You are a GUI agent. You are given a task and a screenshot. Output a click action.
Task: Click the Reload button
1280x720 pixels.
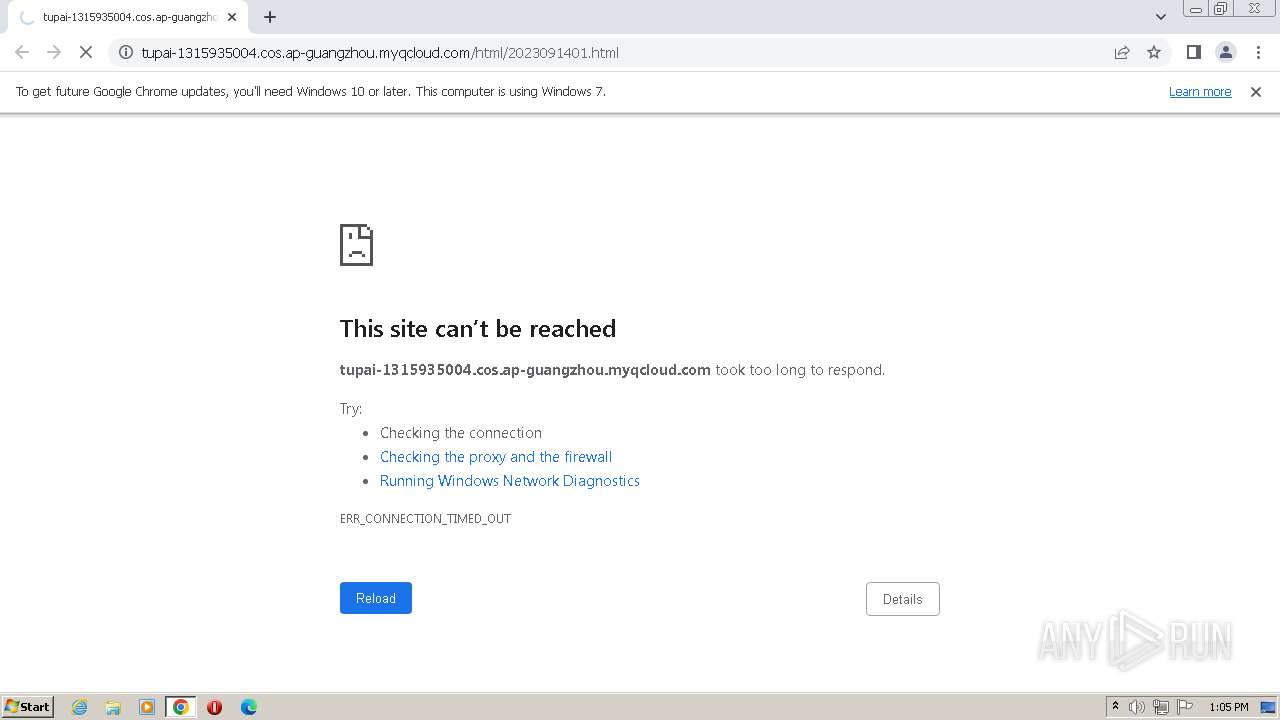[376, 598]
